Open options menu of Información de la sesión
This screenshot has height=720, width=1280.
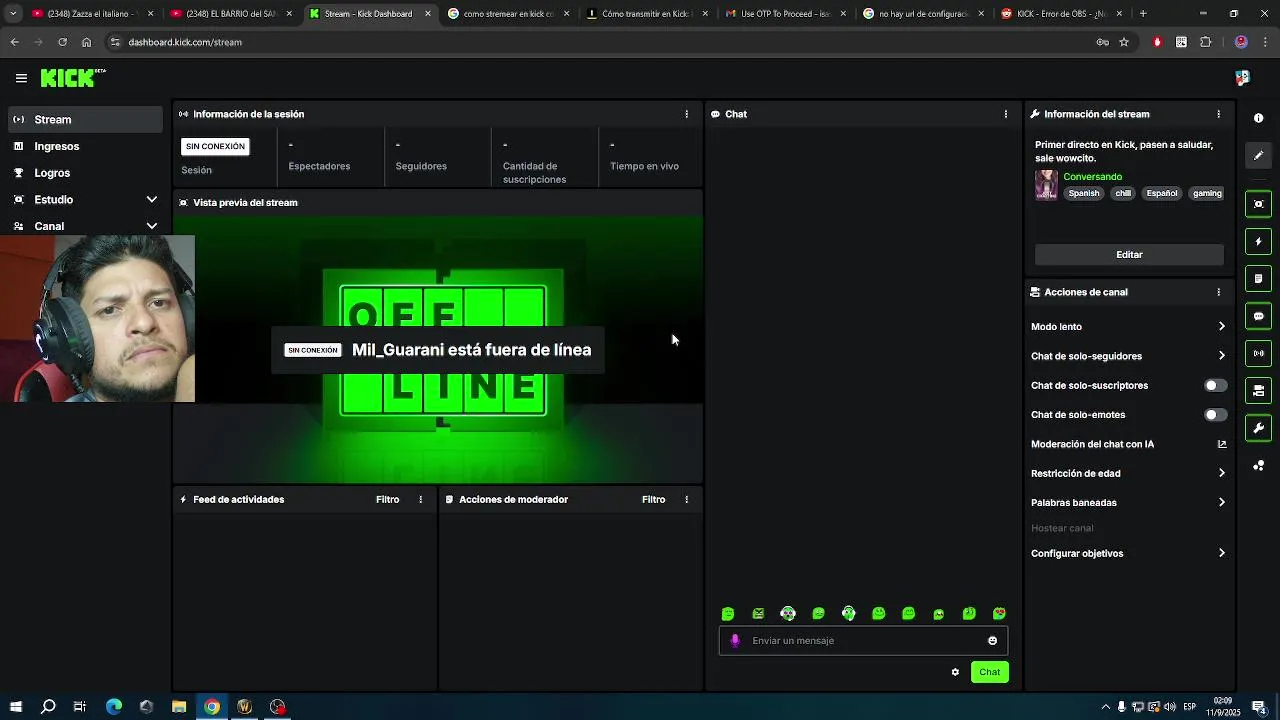click(x=686, y=114)
